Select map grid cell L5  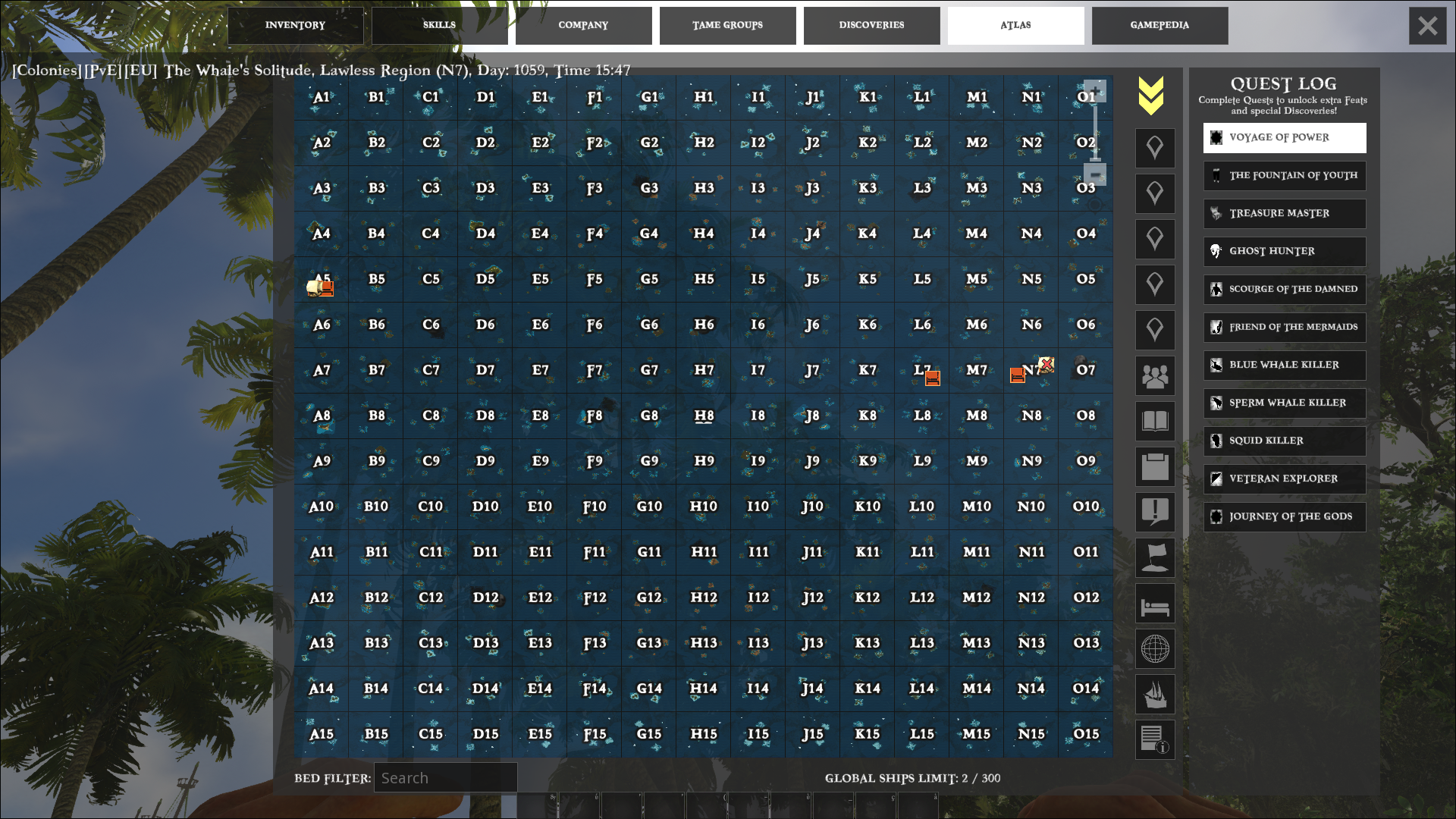[922, 279]
